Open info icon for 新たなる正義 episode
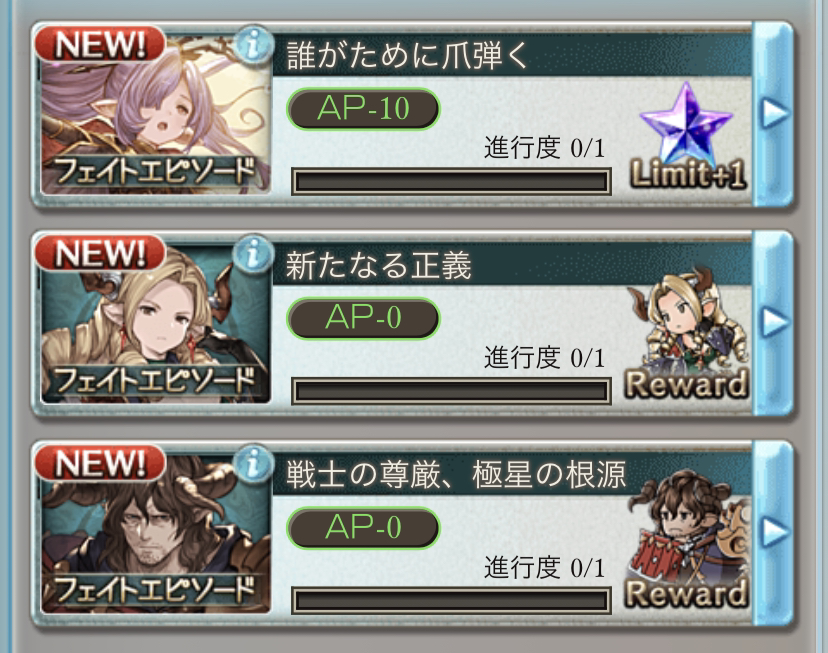 click(253, 253)
